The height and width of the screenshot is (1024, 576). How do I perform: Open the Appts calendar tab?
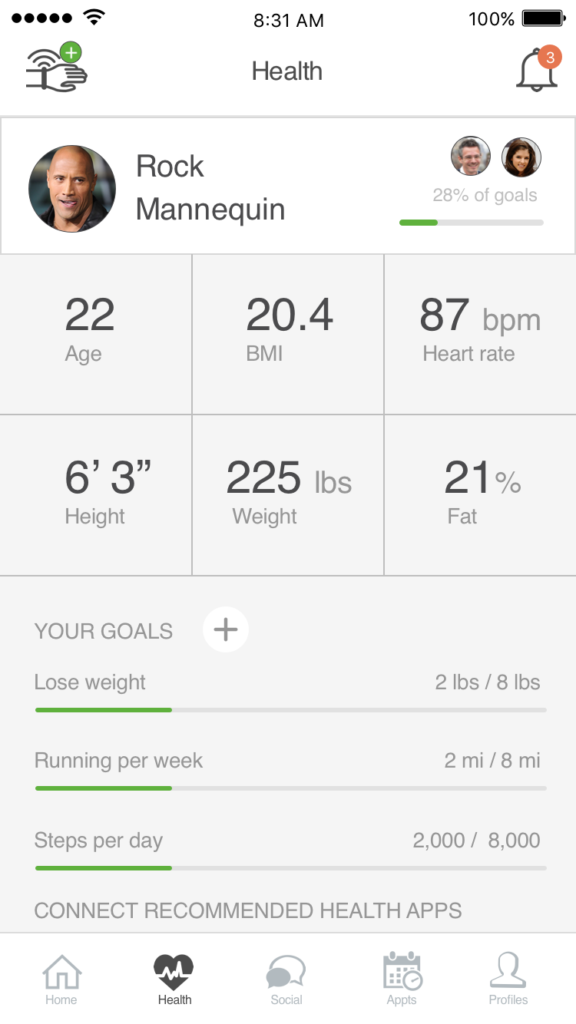click(402, 978)
